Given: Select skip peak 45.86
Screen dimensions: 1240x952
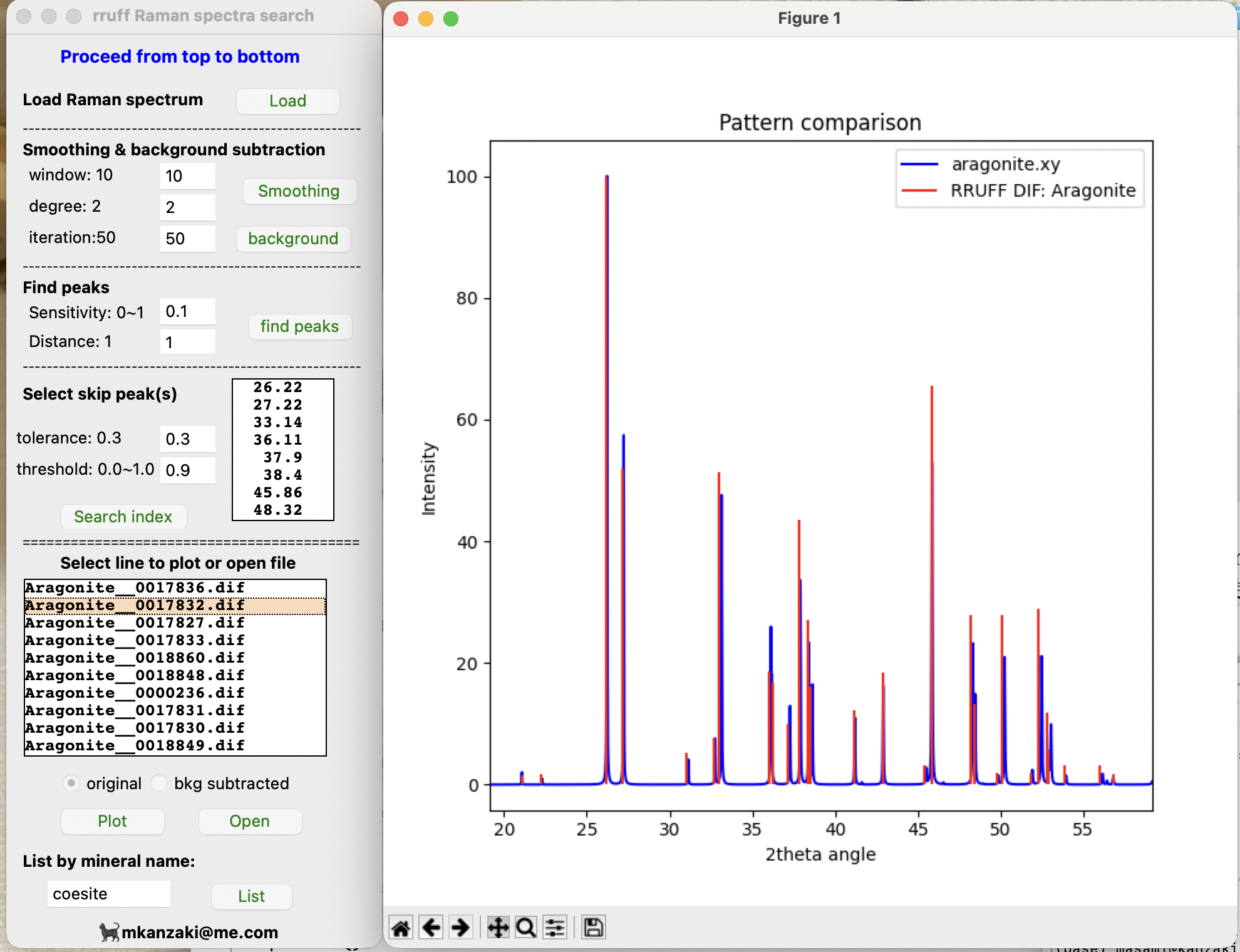Looking at the screenshot, I should [x=278, y=492].
